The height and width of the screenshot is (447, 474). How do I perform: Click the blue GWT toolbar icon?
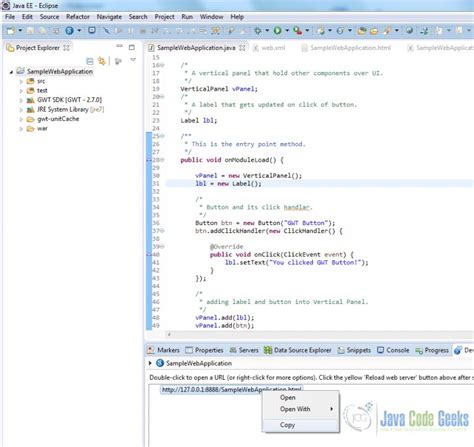pos(69,31)
